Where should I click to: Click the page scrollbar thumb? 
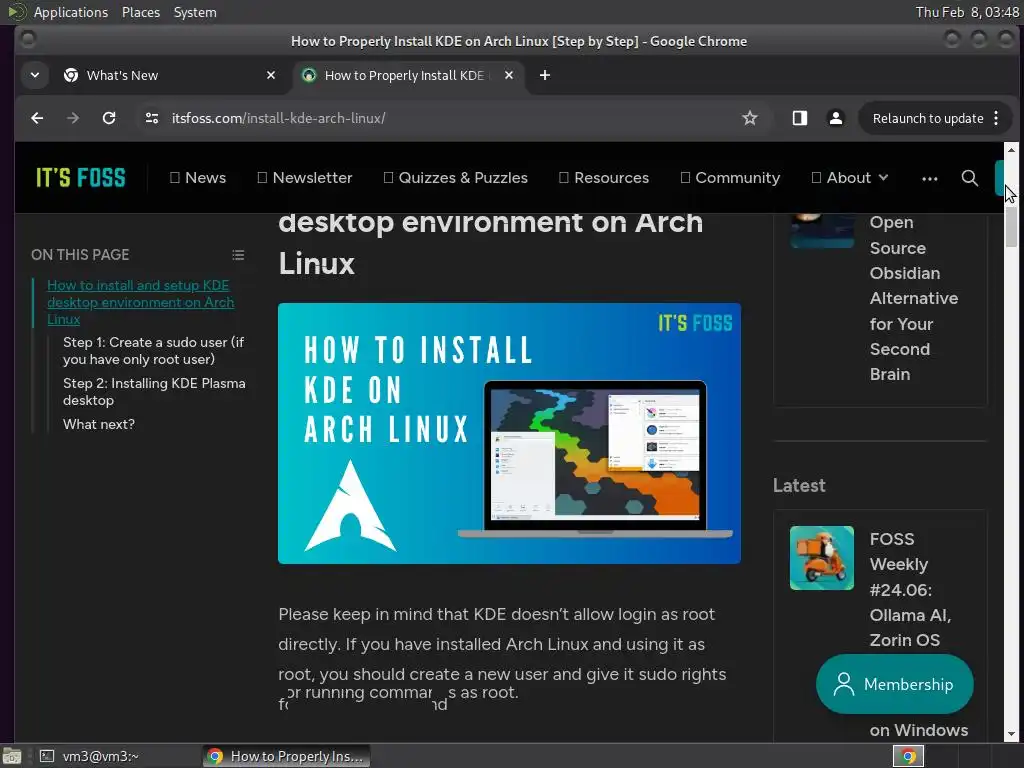click(x=1011, y=227)
